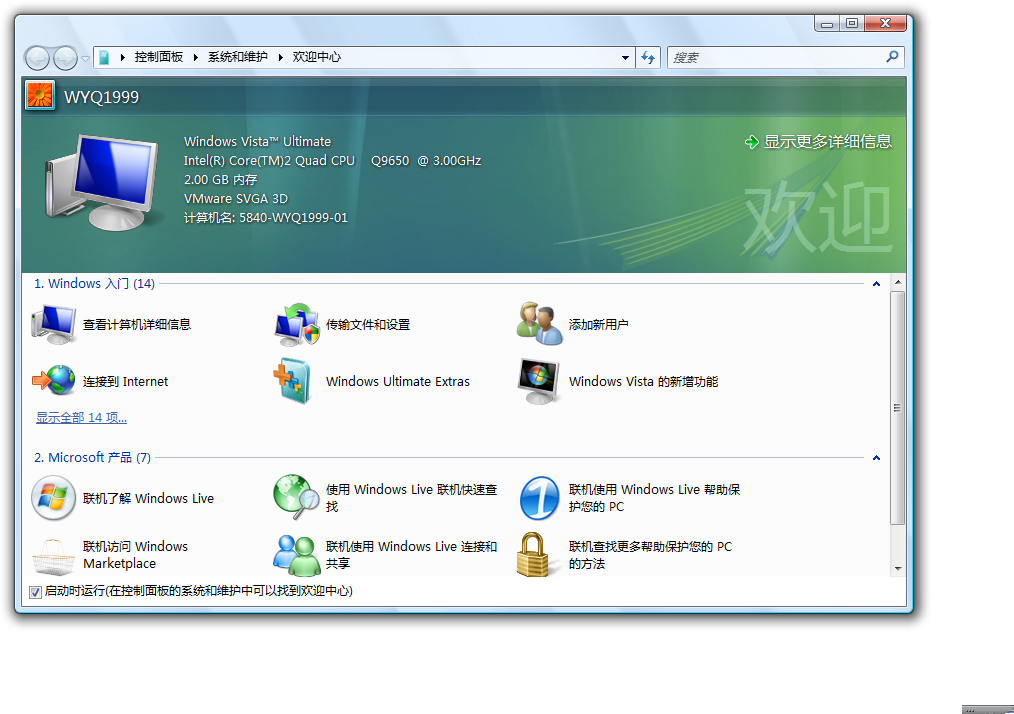
Task: Click Windows Live 连接和共享 people icon
Action: point(296,555)
